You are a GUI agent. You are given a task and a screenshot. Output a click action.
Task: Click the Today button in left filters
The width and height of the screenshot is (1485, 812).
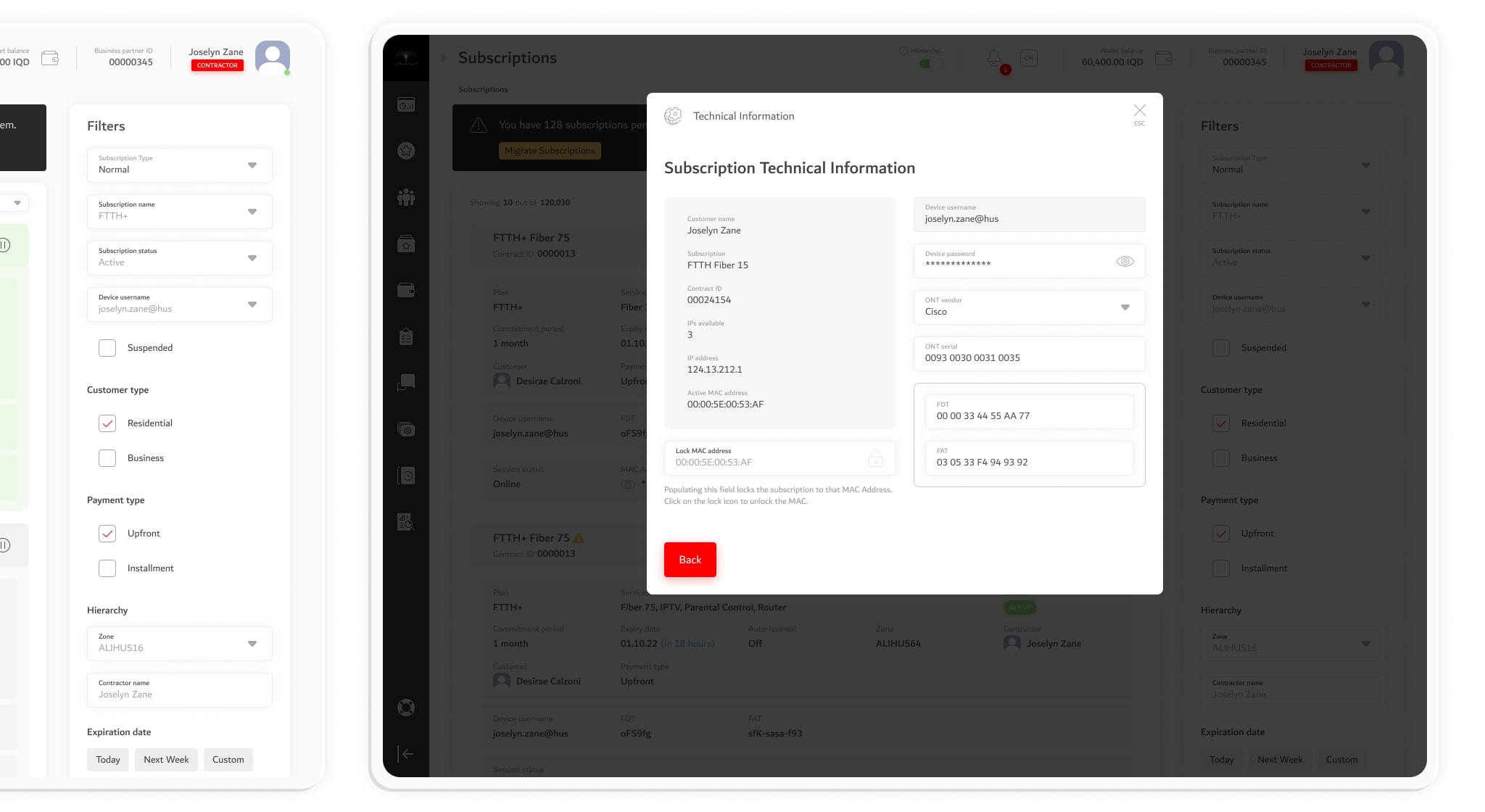click(x=108, y=760)
